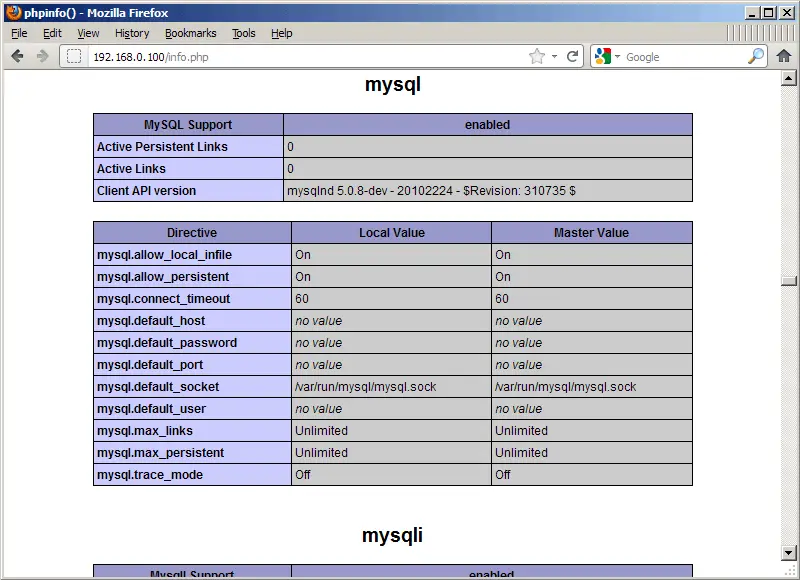
Task: Click local value Unlimited for mysql.max_links
Action: click(321, 430)
